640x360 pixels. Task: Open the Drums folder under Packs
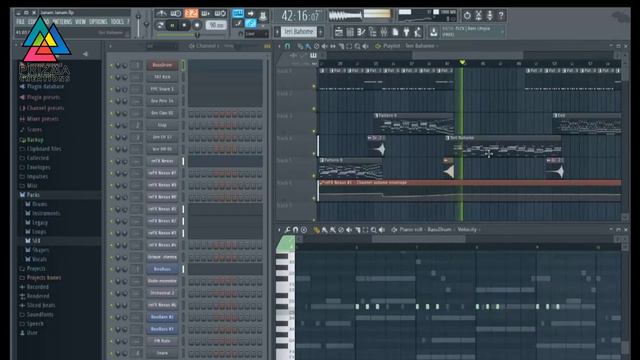point(39,204)
